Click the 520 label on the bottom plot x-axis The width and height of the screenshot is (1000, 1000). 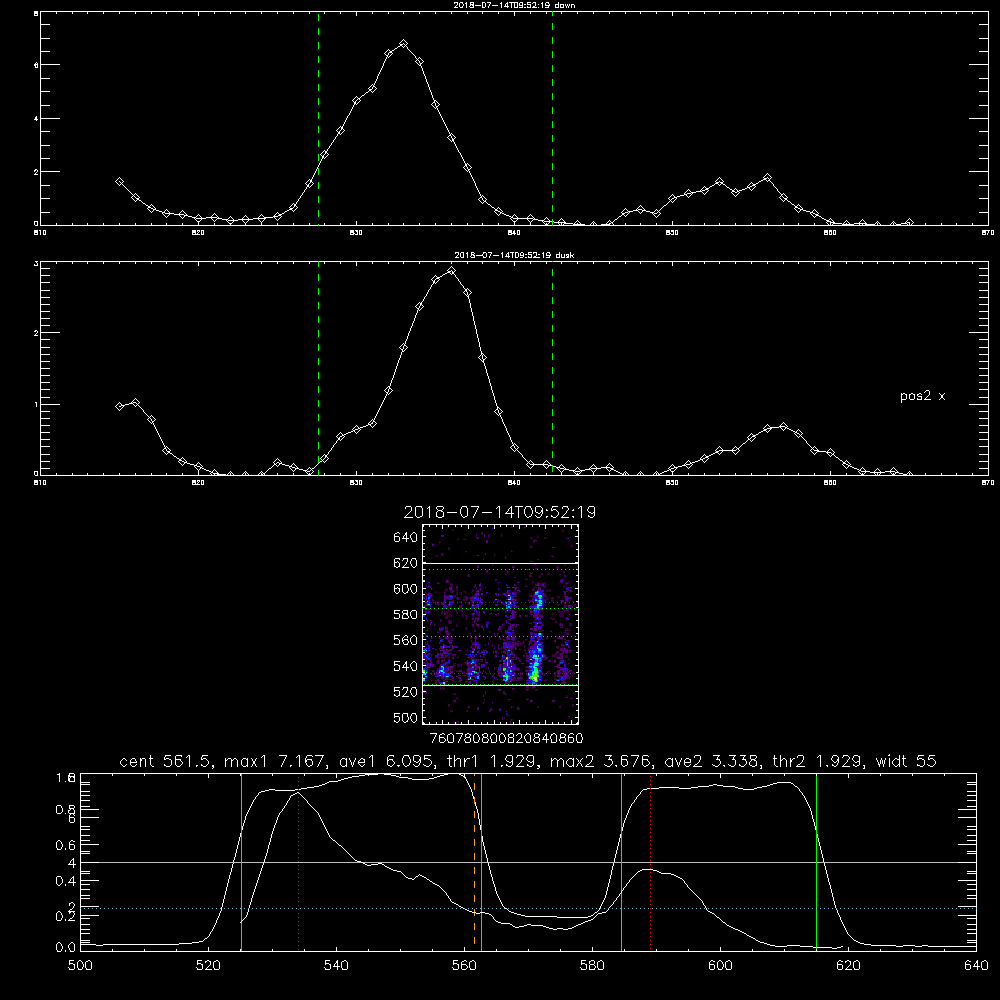[x=208, y=966]
